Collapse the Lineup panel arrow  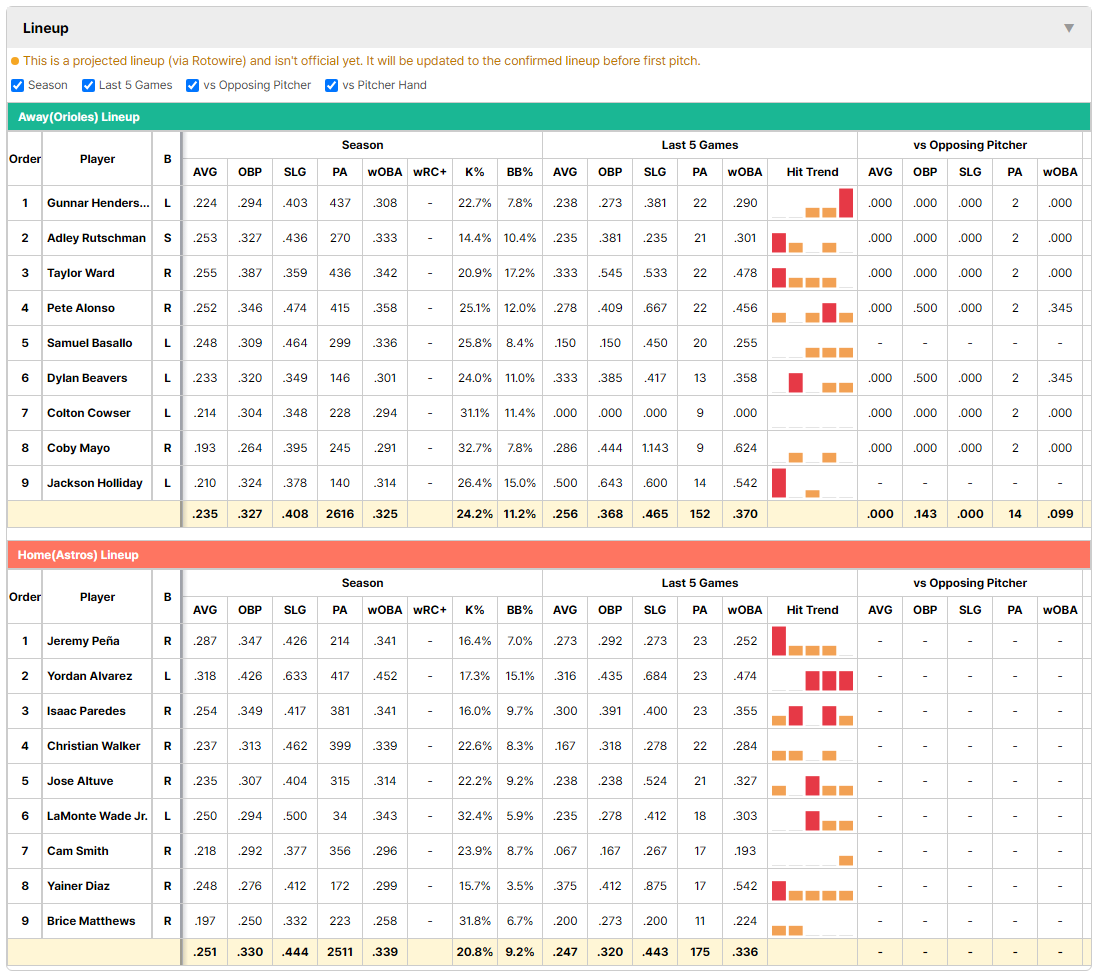[x=1069, y=28]
